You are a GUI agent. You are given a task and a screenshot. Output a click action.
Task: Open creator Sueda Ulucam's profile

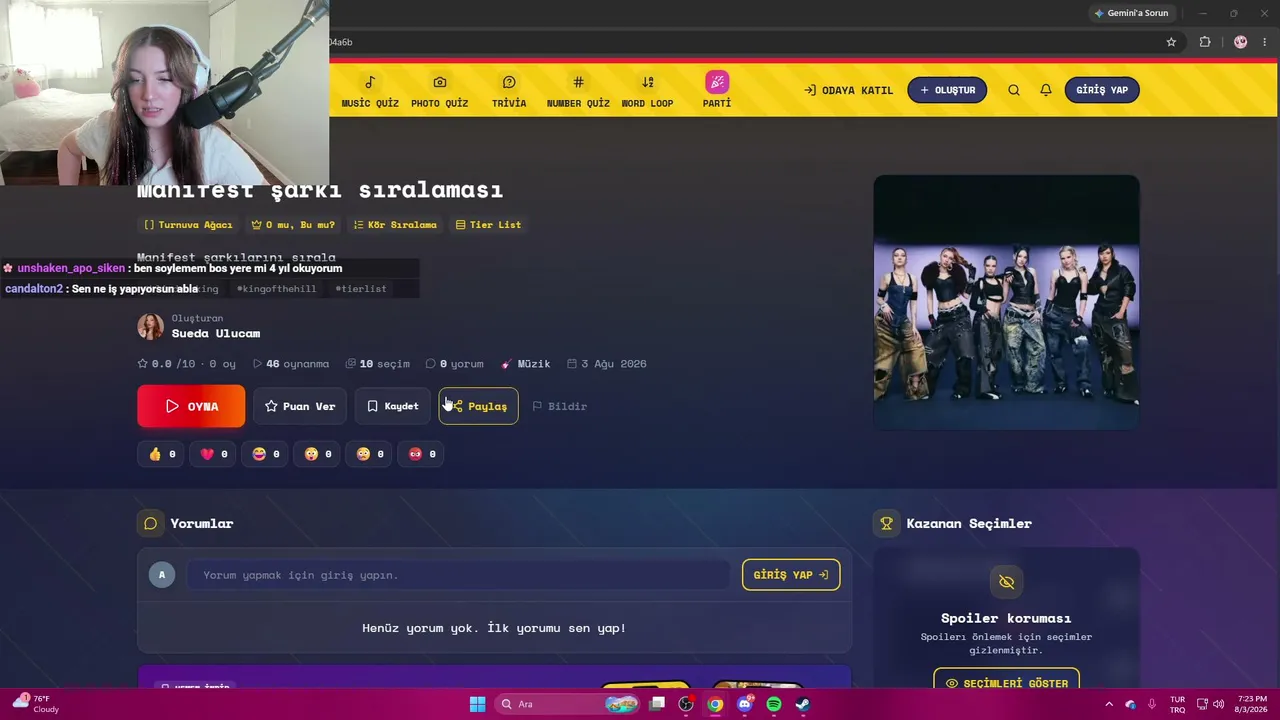click(x=216, y=333)
